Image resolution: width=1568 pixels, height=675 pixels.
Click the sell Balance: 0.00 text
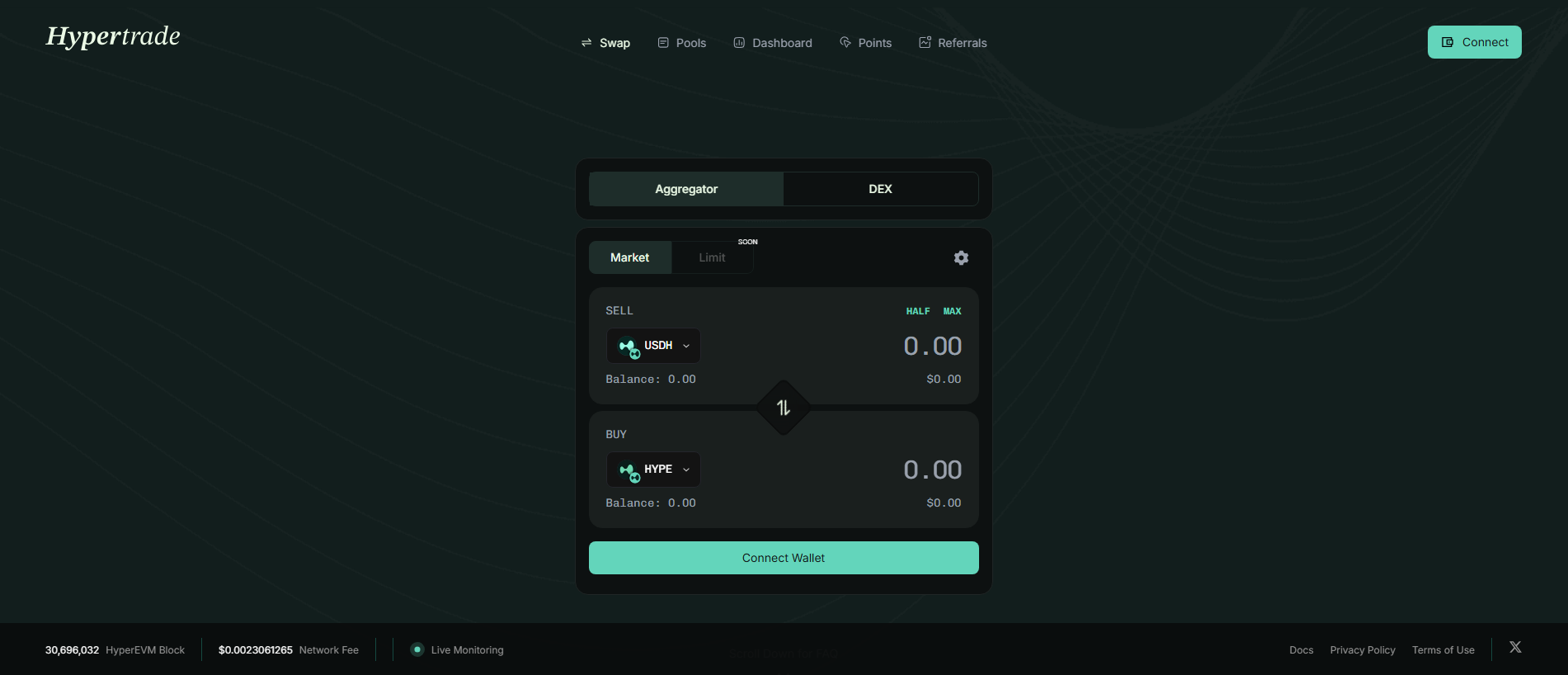click(x=651, y=380)
